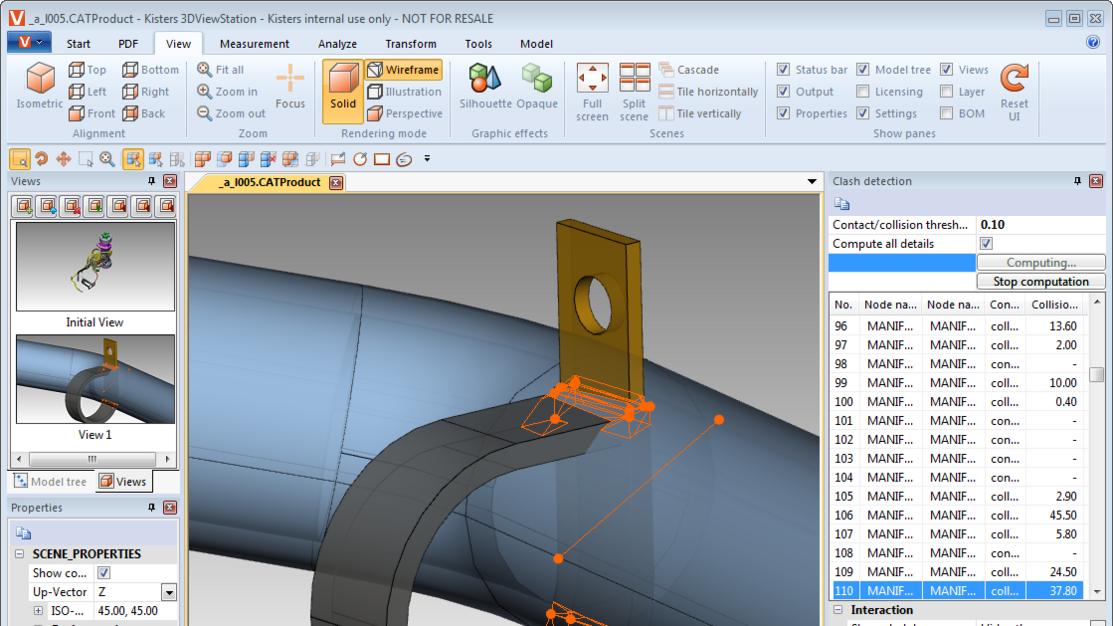The image size is (1113, 626).
Task: Cascade the scene windows
Action: point(689,70)
